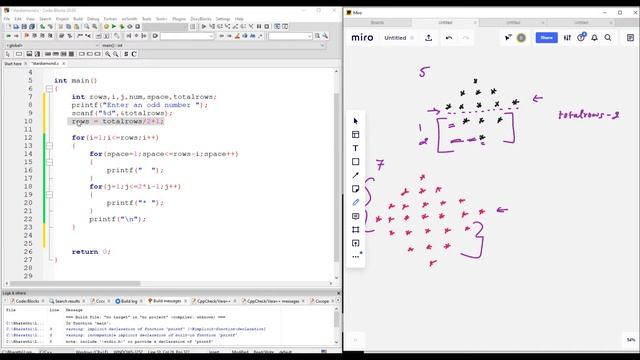Click the Build and run icon
This screenshot has height=360, width=640.
(122, 27)
